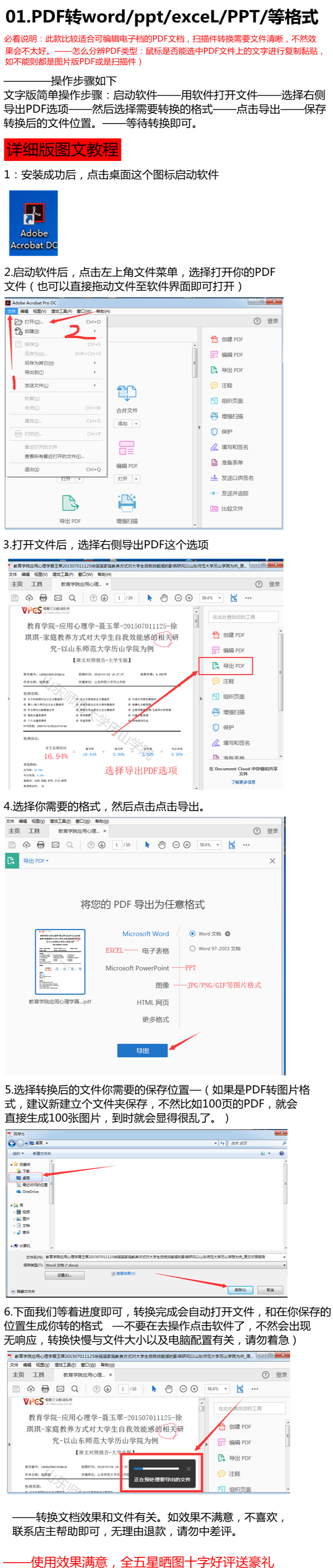Viewport: 333px width, 1568px height.
Task: Toggle the 查看结果 checkbox in save dialog
Action: point(114,1273)
